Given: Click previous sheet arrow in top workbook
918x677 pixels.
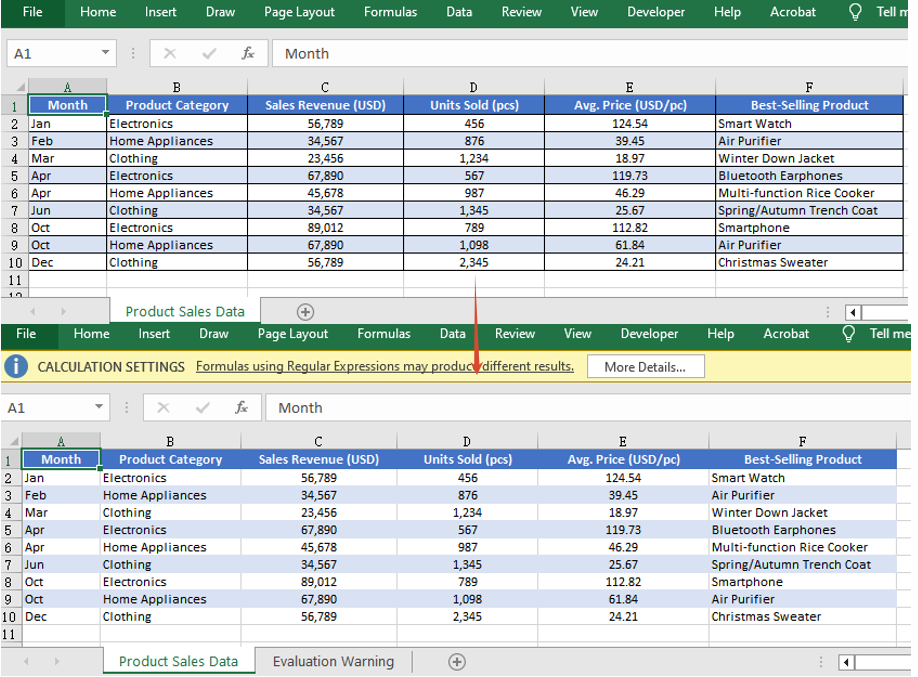Looking at the screenshot, I should [x=33, y=312].
